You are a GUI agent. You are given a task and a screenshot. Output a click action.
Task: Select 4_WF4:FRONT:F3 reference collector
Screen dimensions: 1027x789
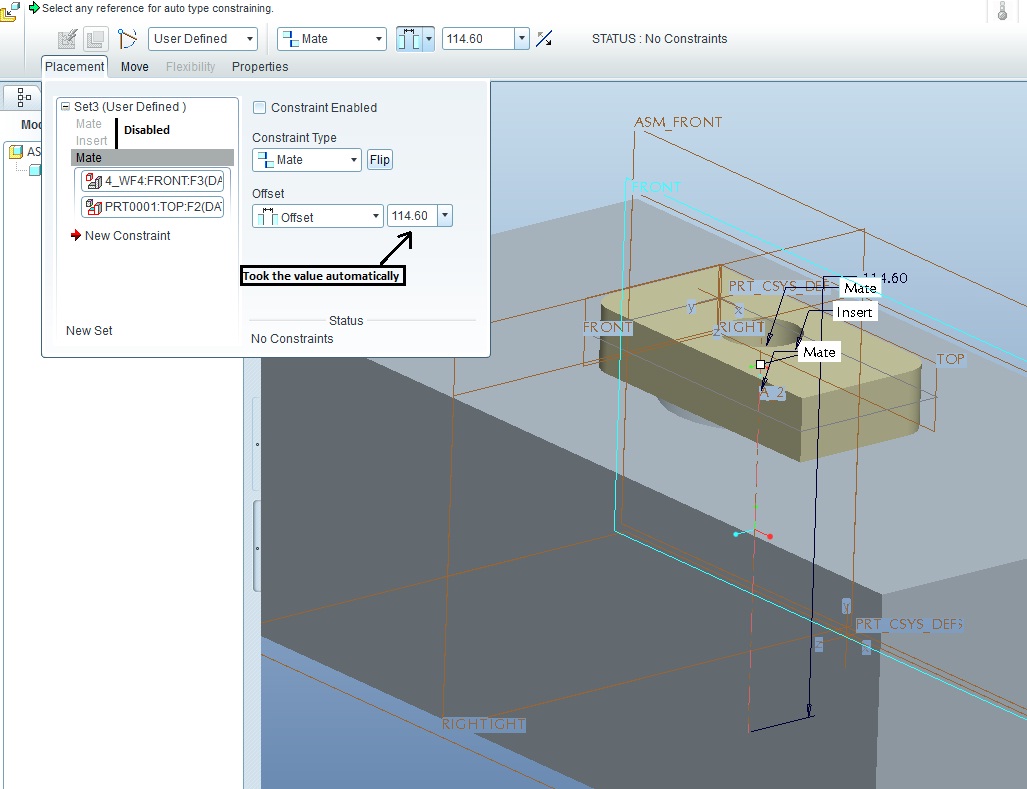point(153,181)
